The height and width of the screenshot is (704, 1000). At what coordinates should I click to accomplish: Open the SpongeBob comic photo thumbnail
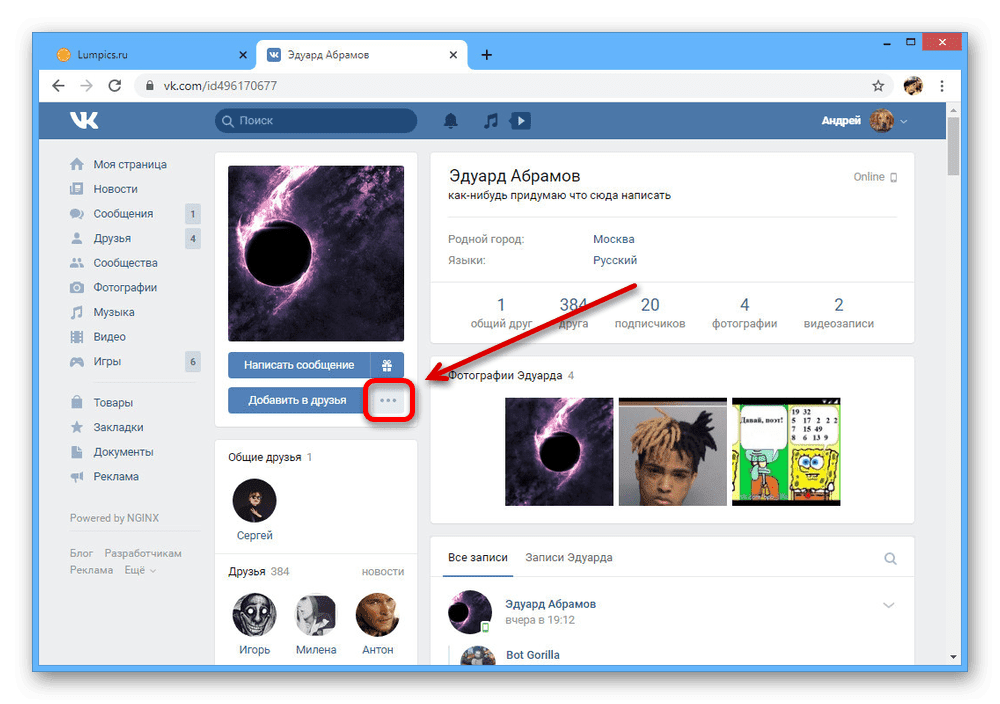click(x=786, y=452)
